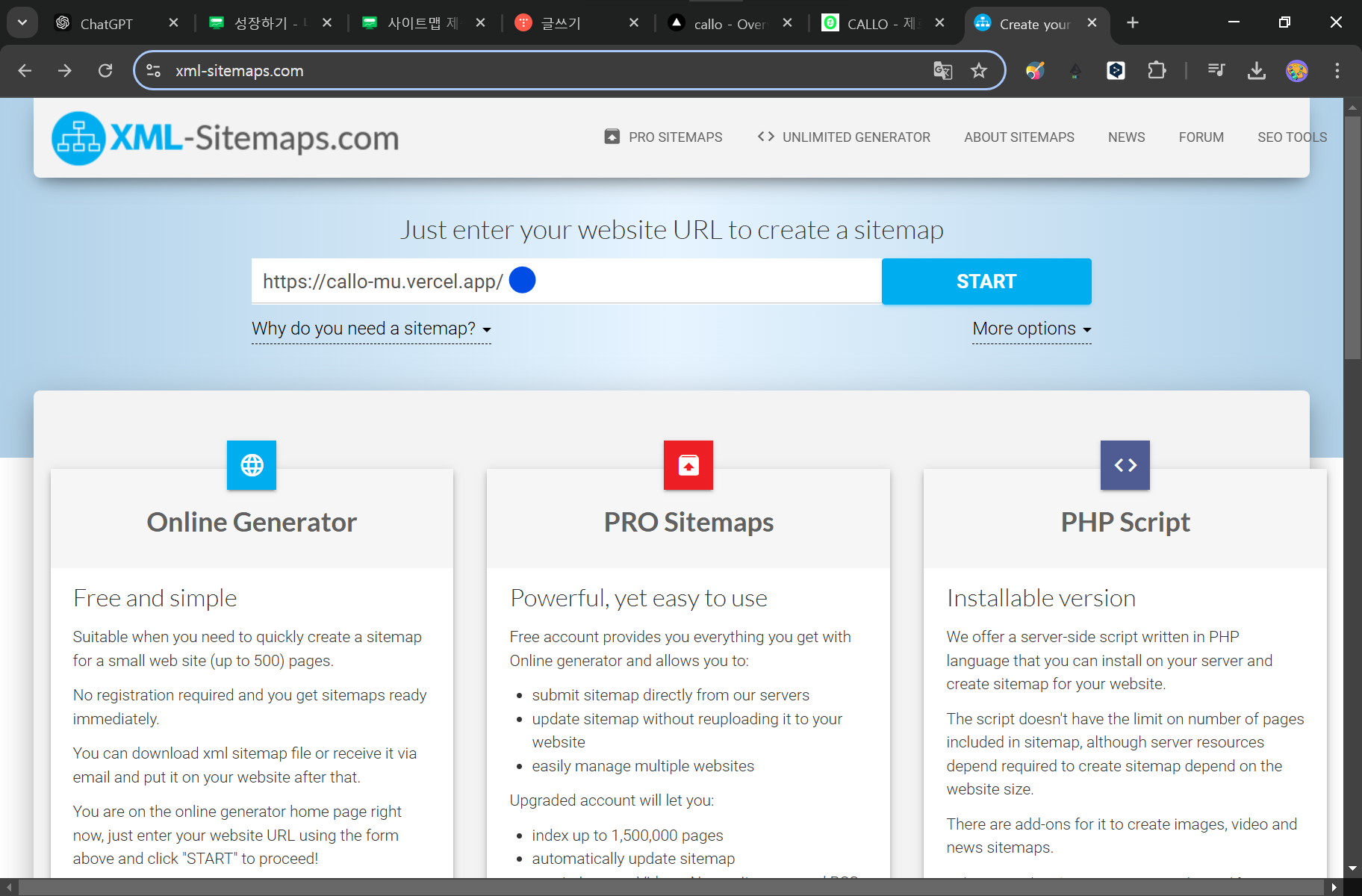Click the PRO Sitemaps red icon
Screen dimensions: 1362x896
pyautogui.click(x=688, y=465)
